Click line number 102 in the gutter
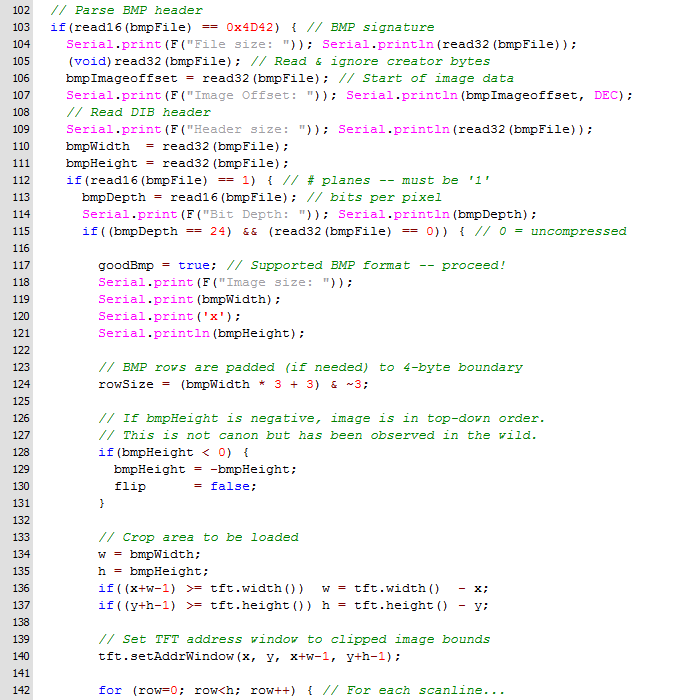This screenshot has width=700, height=700. point(21,9)
